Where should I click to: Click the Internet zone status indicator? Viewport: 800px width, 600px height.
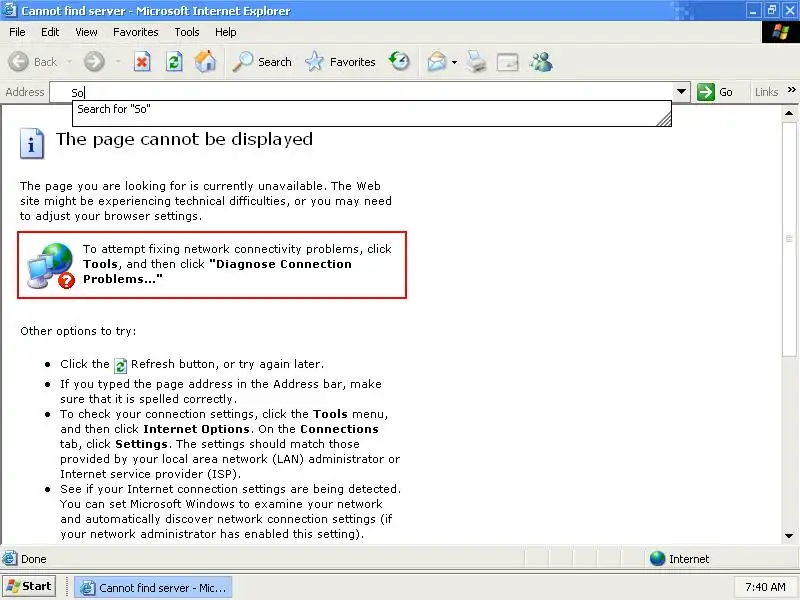(x=680, y=559)
